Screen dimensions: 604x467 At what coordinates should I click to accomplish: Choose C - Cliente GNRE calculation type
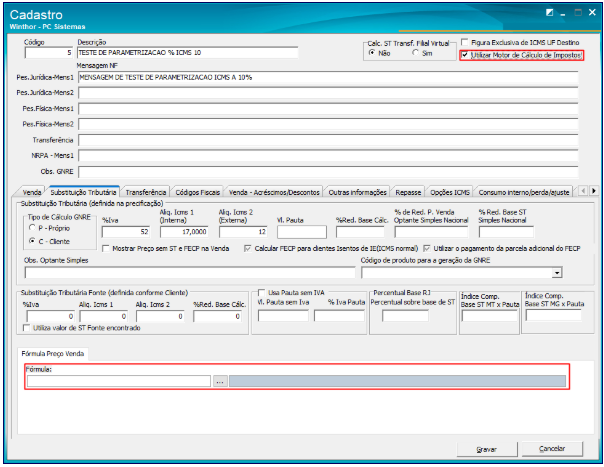point(32,241)
